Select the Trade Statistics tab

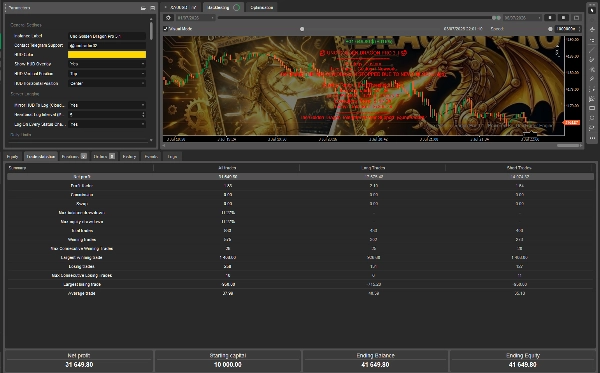coord(40,156)
